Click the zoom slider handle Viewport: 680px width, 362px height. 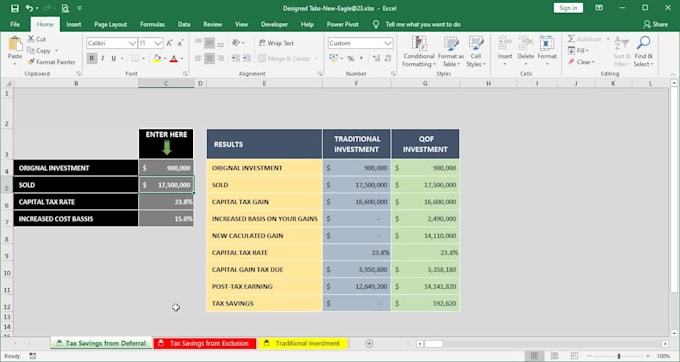tap(619, 356)
